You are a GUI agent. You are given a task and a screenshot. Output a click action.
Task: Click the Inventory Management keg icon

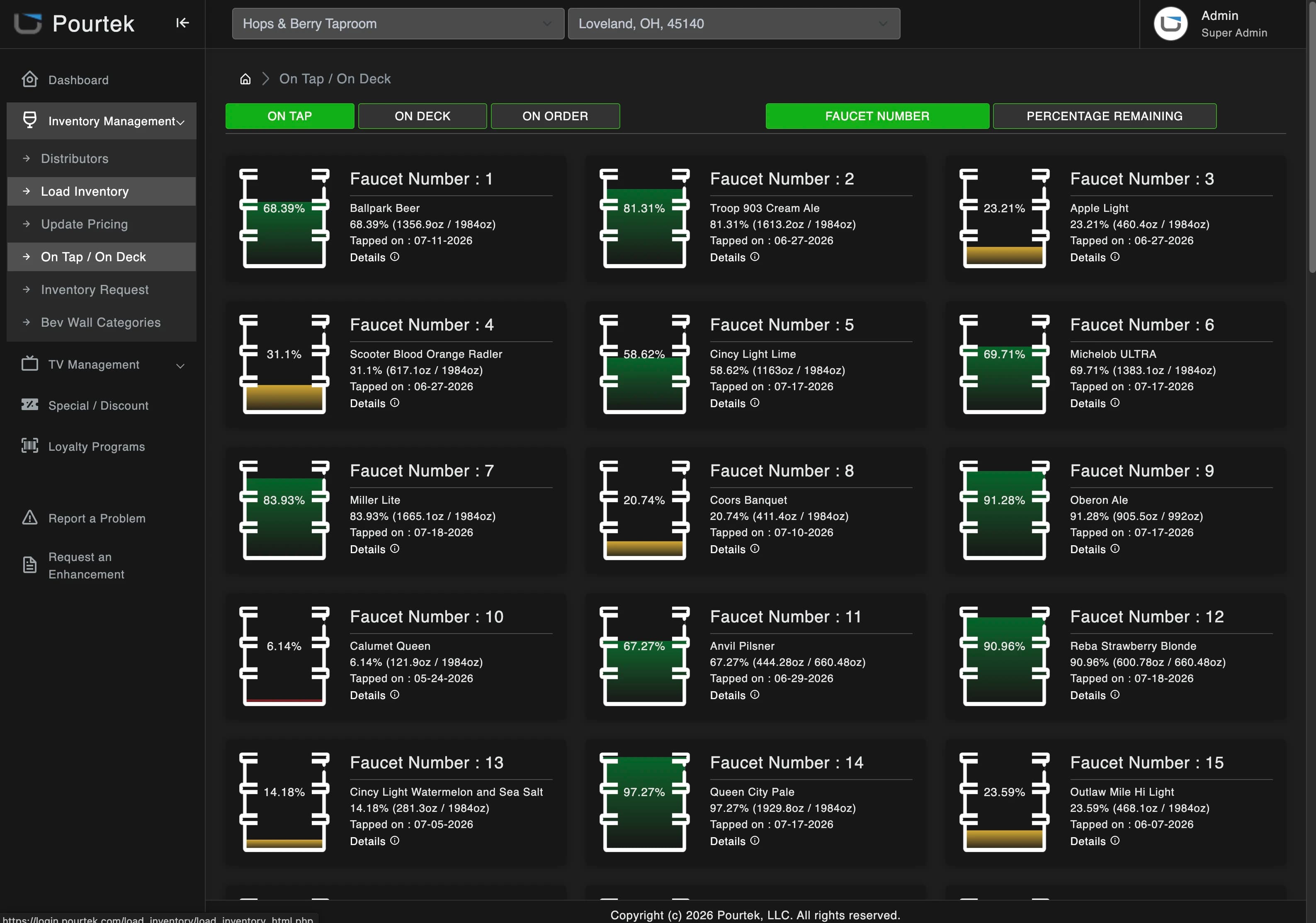click(30, 120)
